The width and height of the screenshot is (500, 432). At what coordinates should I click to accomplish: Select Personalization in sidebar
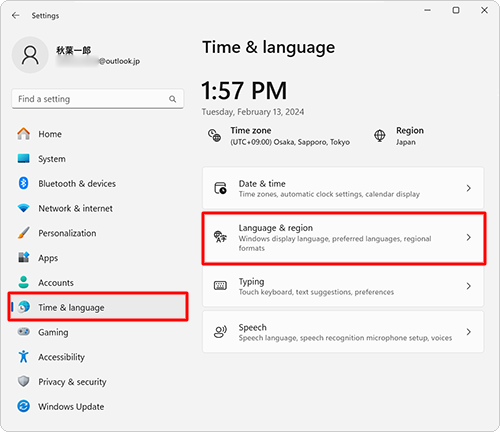(x=97, y=233)
